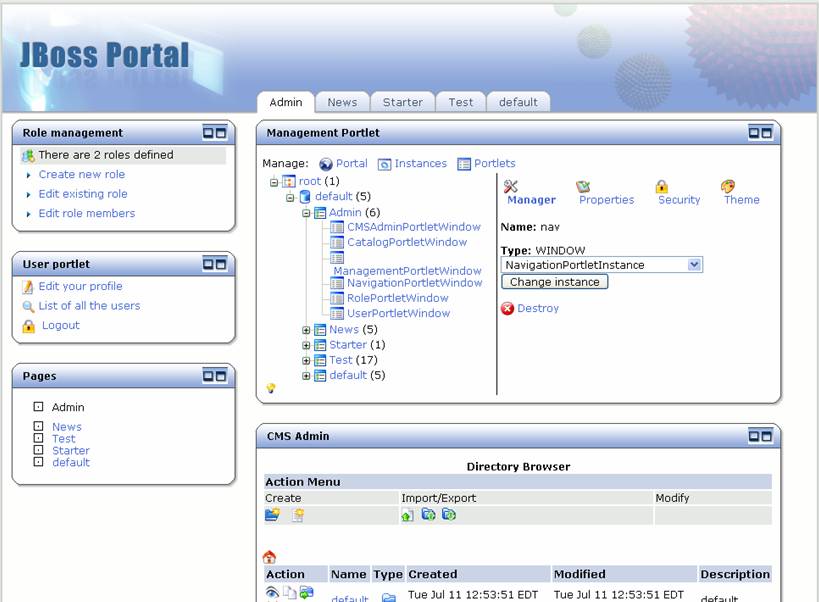
Task: Click the 'There are 2 roles defined' text
Action: coord(106,155)
